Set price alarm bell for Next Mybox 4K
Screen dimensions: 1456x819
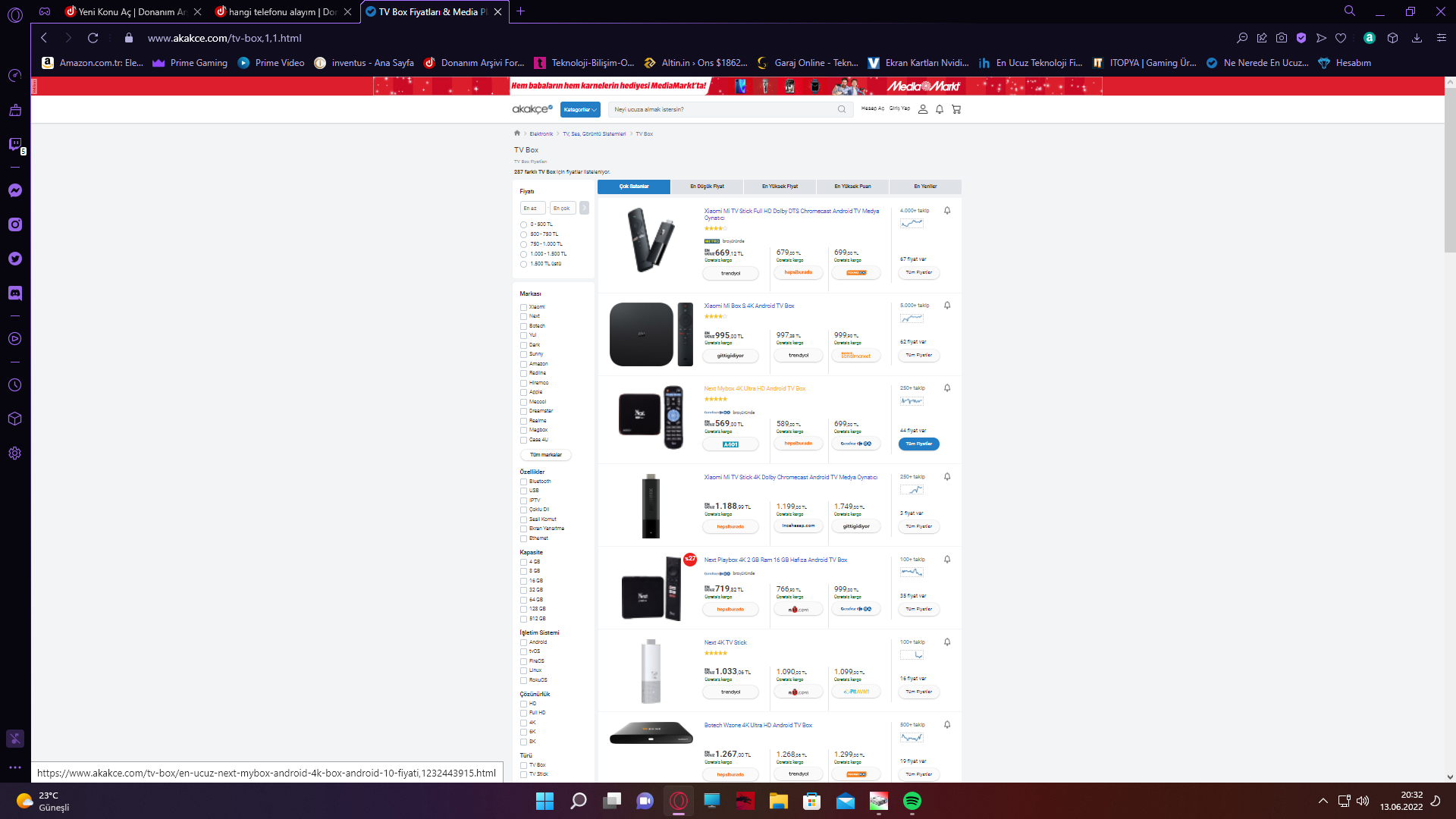[947, 388]
